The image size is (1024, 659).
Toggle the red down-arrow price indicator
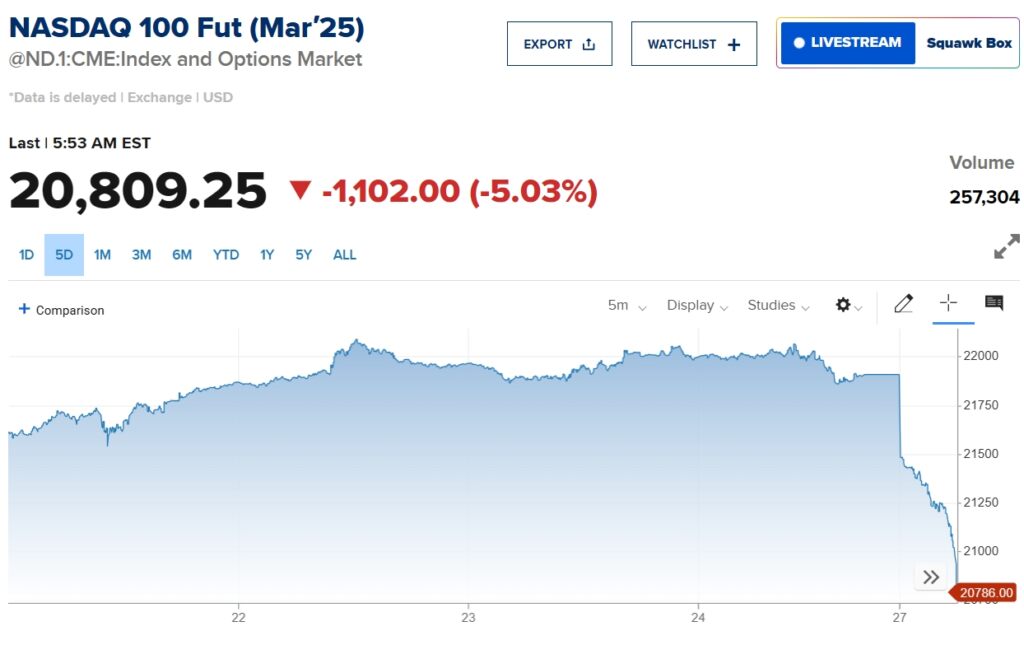(298, 192)
